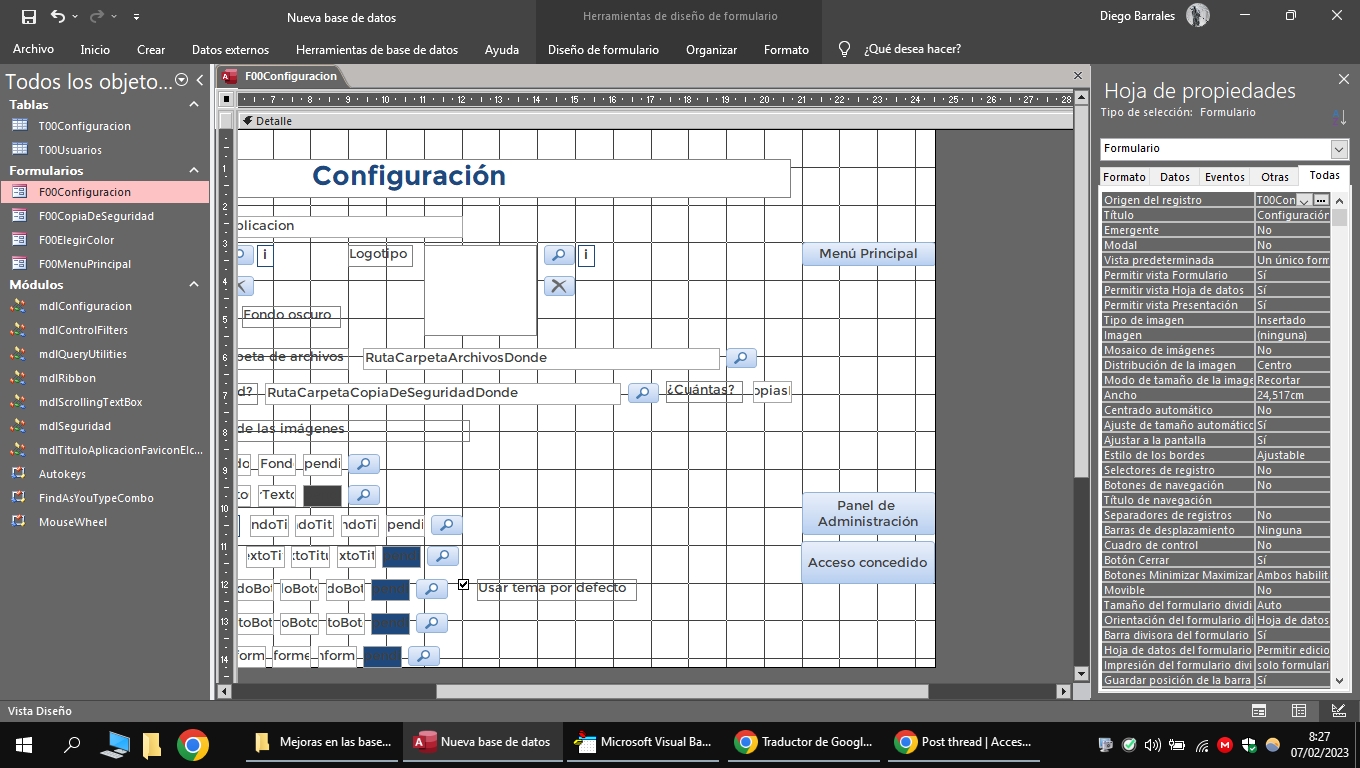This screenshot has height=768, width=1360.
Task: Sort properties with the A-Z sort icon
Action: [1339, 117]
